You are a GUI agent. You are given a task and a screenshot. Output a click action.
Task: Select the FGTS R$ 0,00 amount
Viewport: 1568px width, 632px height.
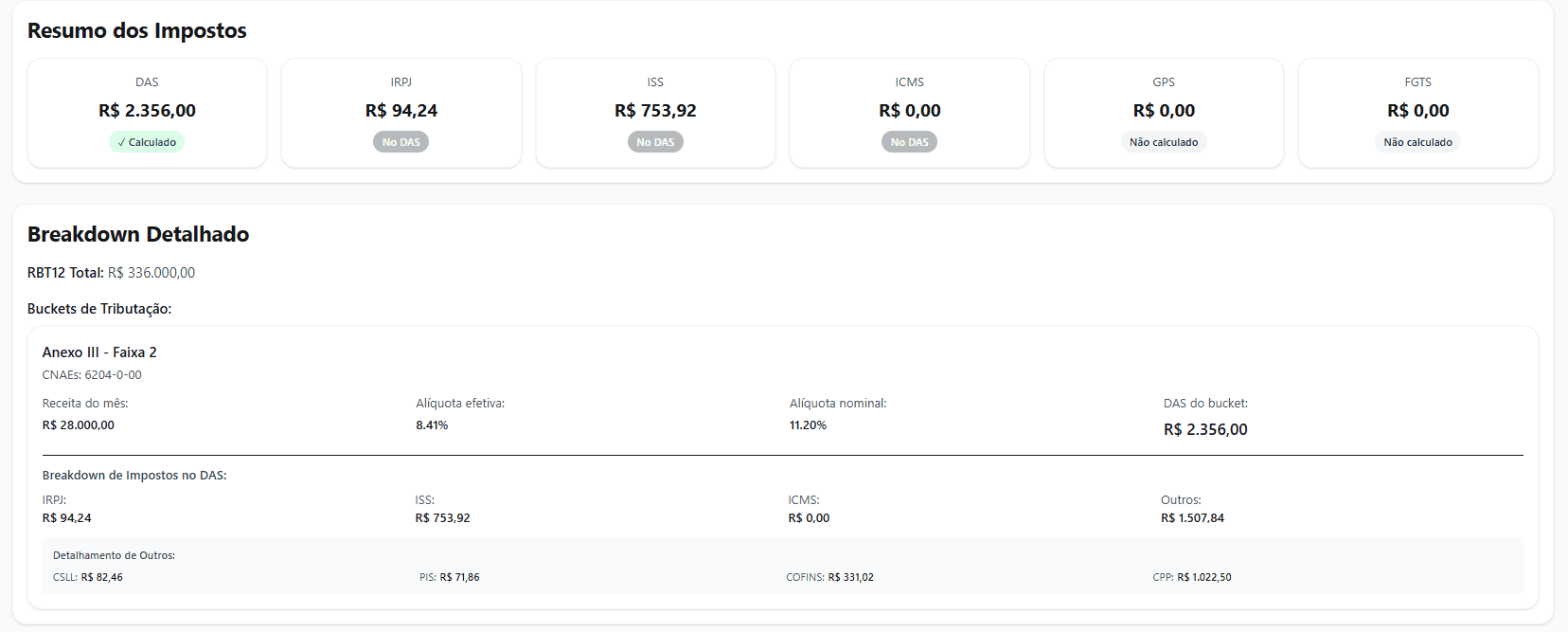[1417, 111]
